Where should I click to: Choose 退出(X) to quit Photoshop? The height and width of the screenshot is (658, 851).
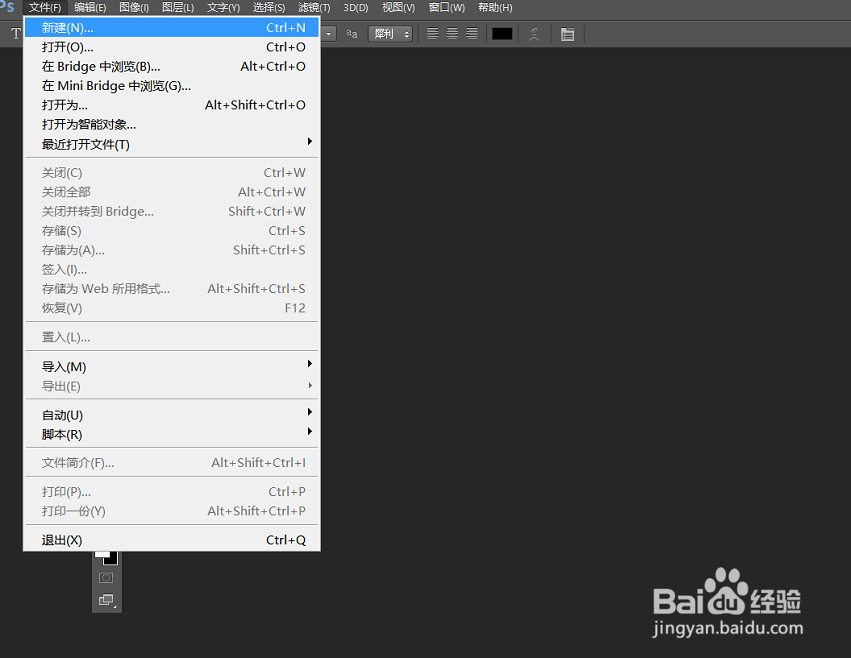tap(170, 540)
